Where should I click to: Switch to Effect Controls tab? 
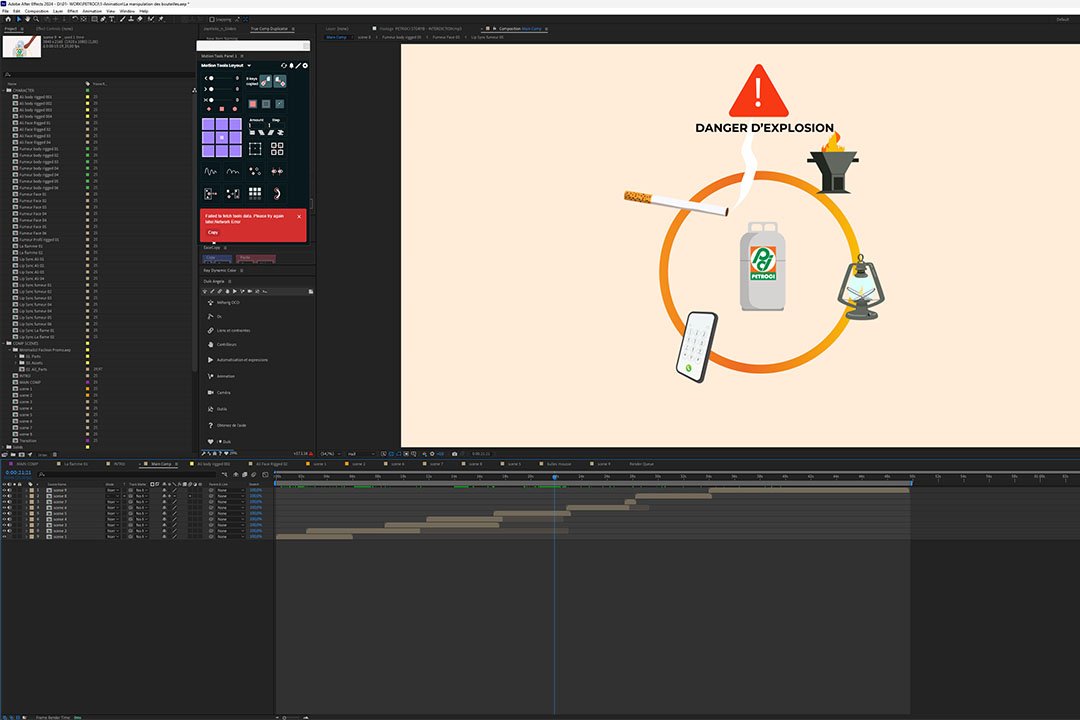pyautogui.click(x=54, y=28)
